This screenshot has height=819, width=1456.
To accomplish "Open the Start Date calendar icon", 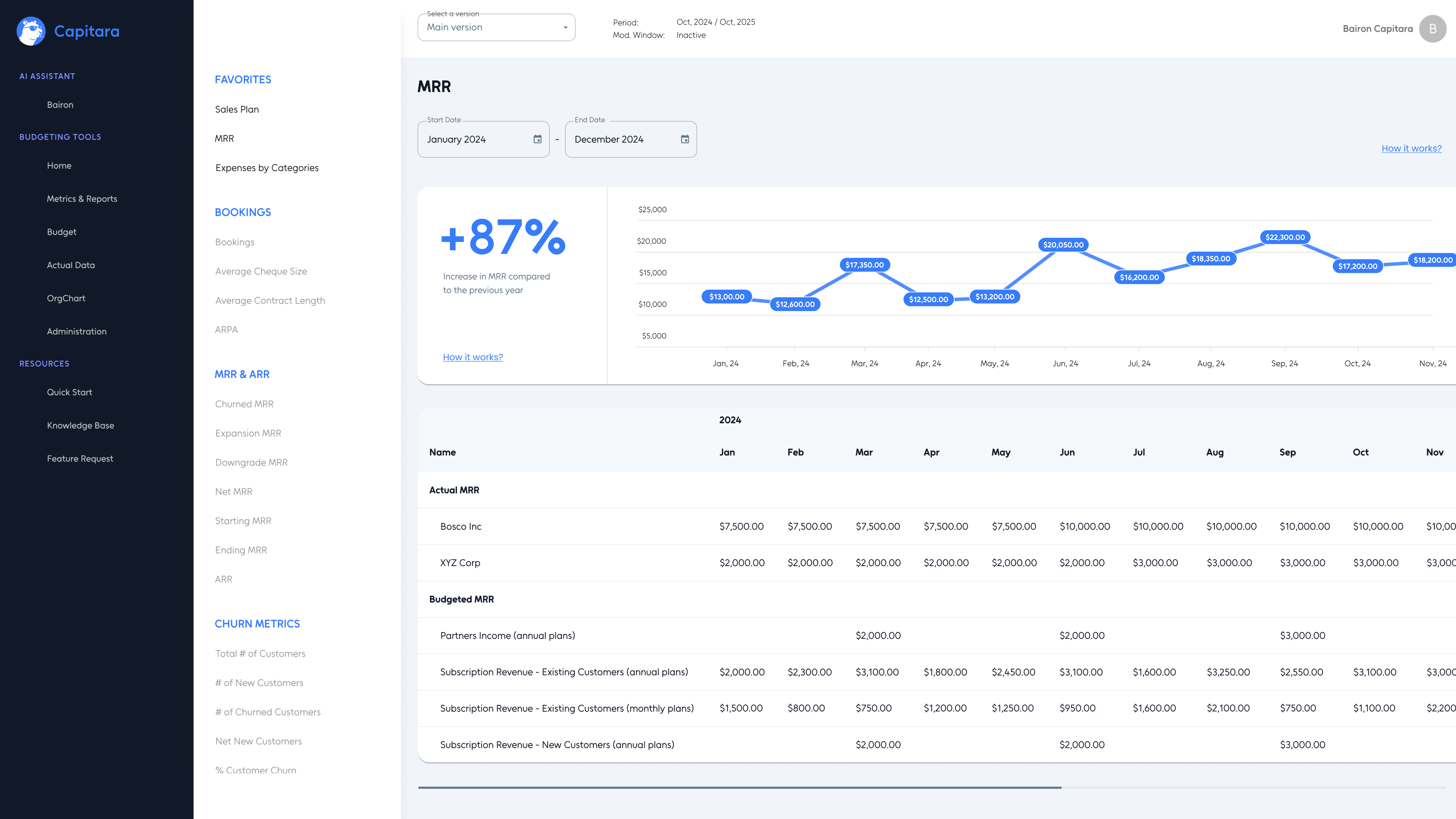I will (x=538, y=139).
